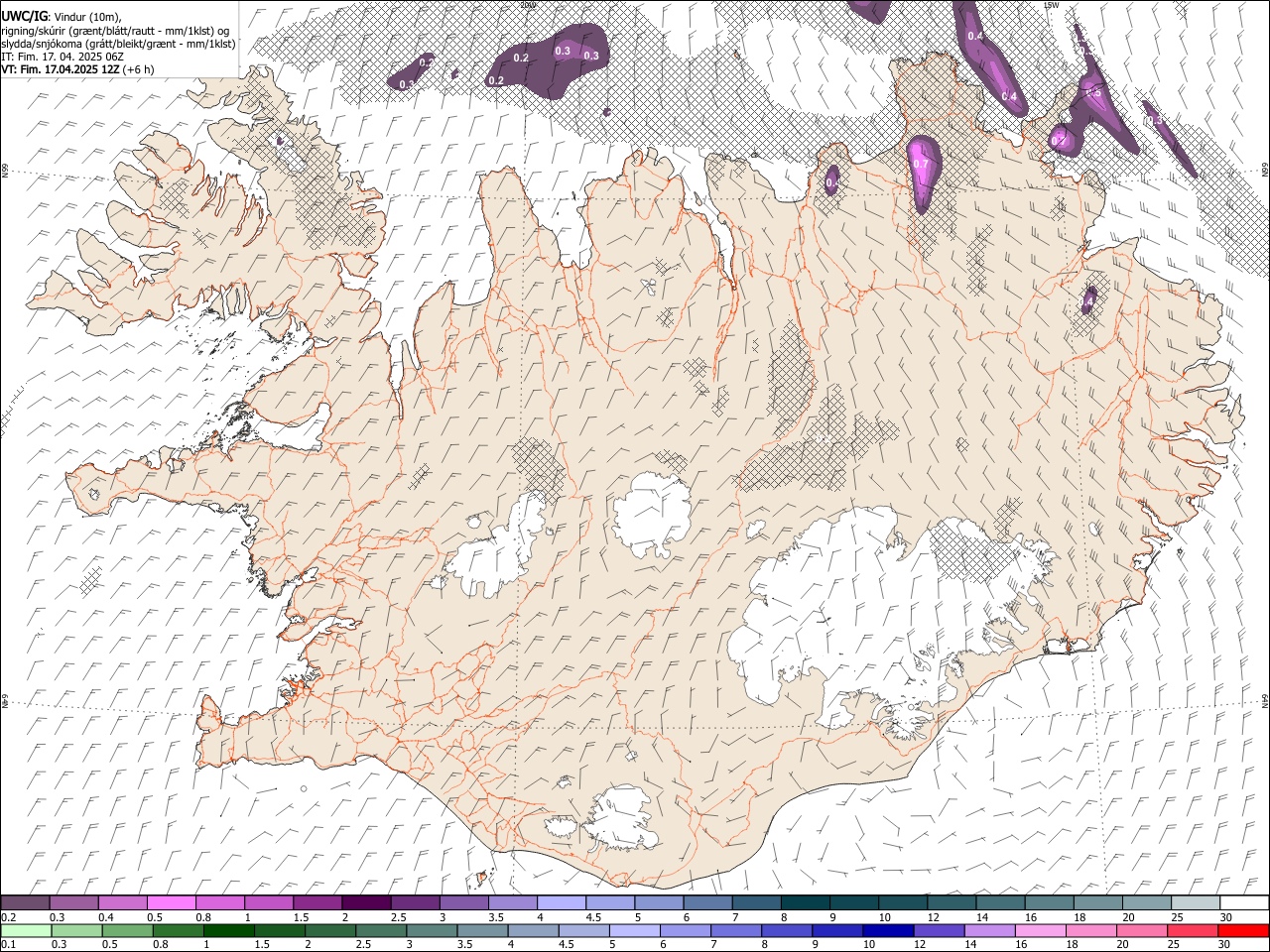Click the light lavender 4 swatch, top row
Image resolution: width=1270 pixels, height=952 pixels.
pyautogui.click(x=561, y=902)
